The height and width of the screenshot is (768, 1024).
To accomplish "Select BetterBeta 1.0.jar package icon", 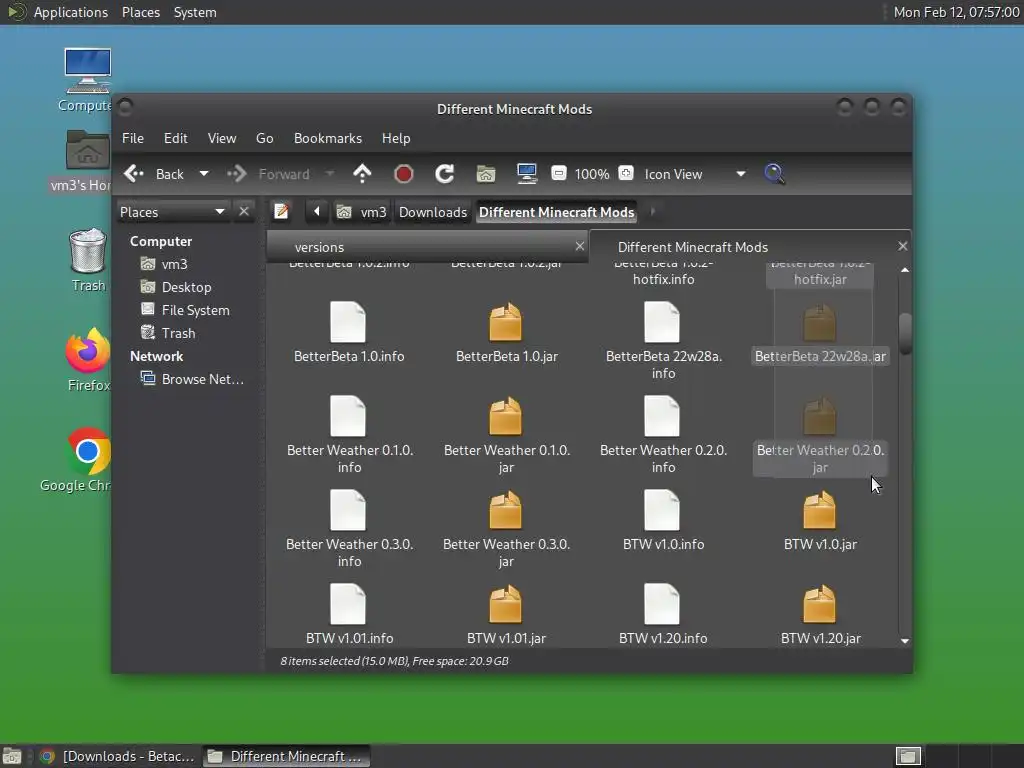I will click(x=505, y=322).
